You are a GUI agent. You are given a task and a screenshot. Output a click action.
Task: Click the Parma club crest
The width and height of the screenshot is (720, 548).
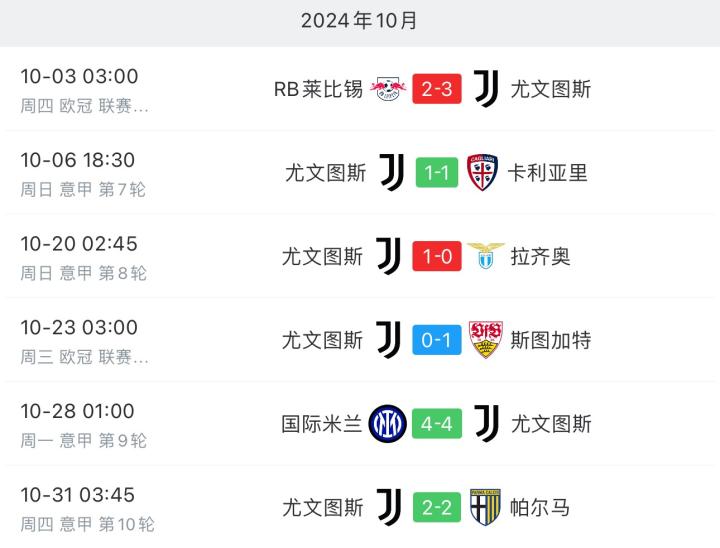tap(486, 507)
